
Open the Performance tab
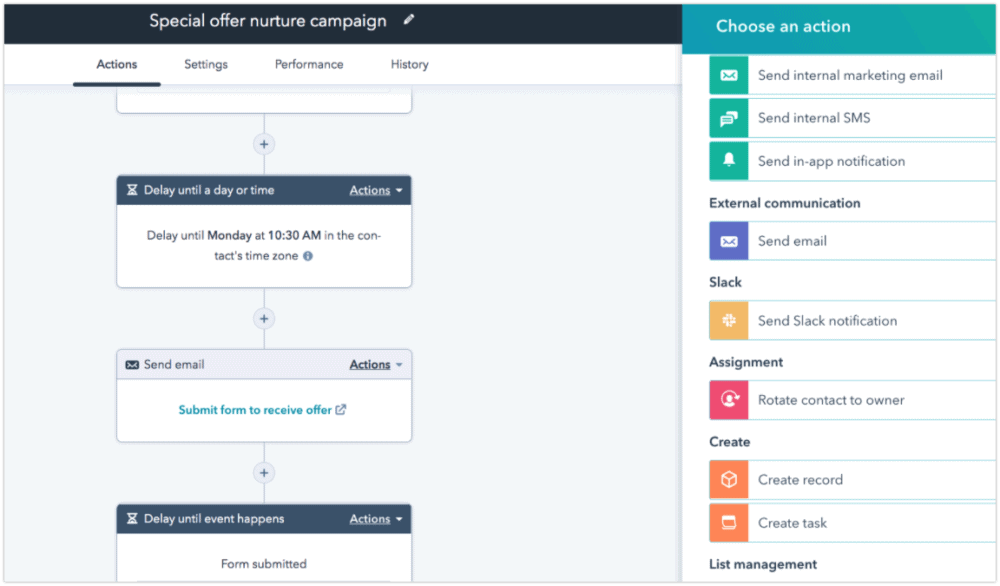pyautogui.click(x=308, y=64)
